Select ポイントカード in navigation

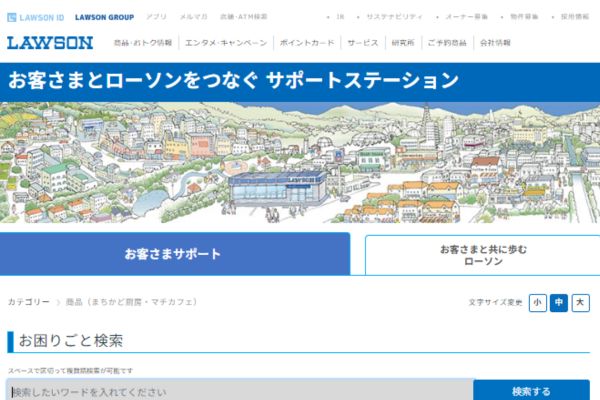coord(307,44)
